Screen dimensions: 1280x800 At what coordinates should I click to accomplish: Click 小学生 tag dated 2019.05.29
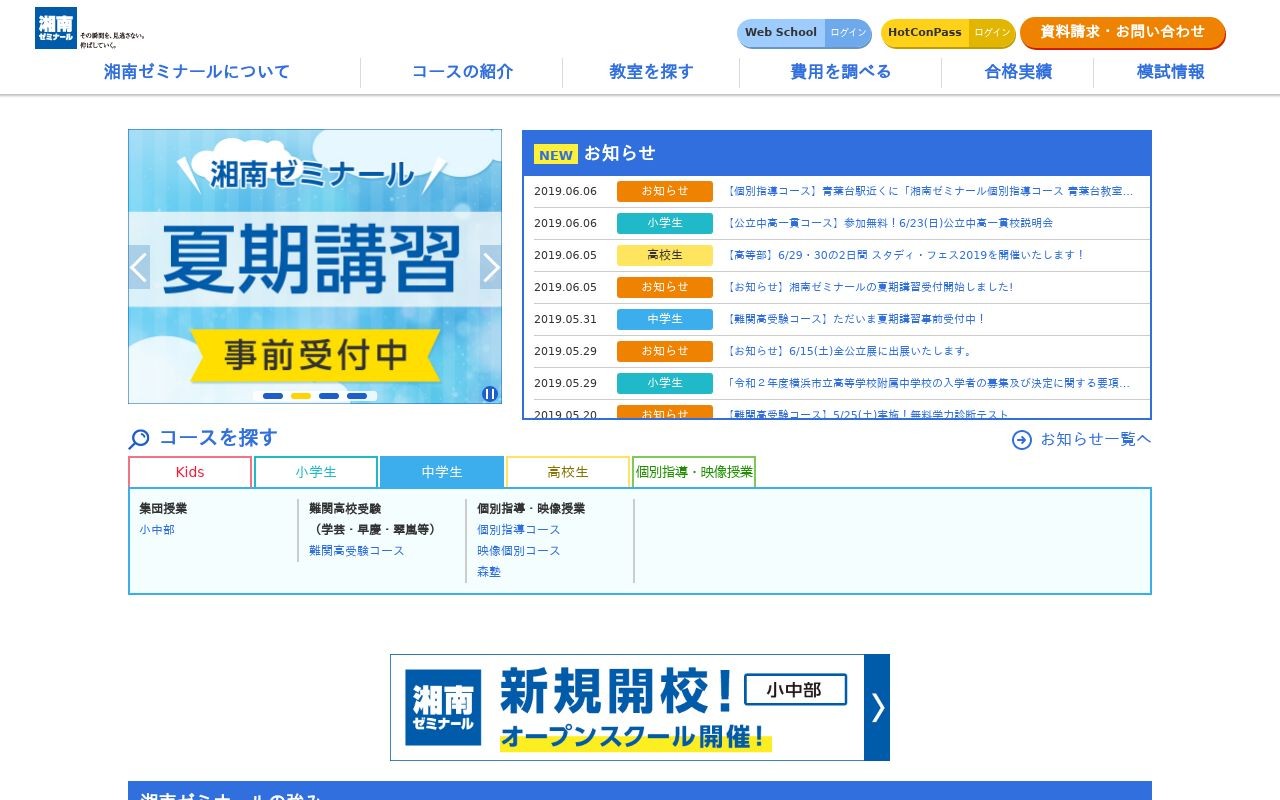[x=665, y=383]
